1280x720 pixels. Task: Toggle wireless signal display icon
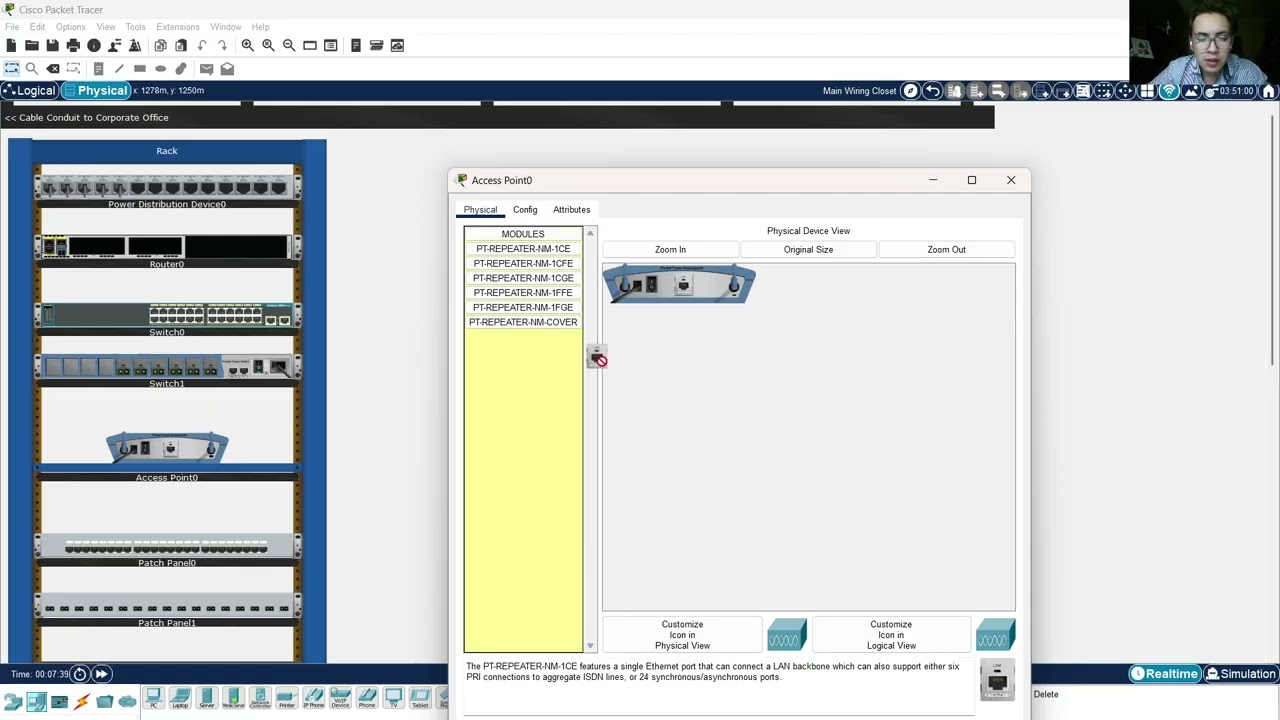coord(1168,91)
